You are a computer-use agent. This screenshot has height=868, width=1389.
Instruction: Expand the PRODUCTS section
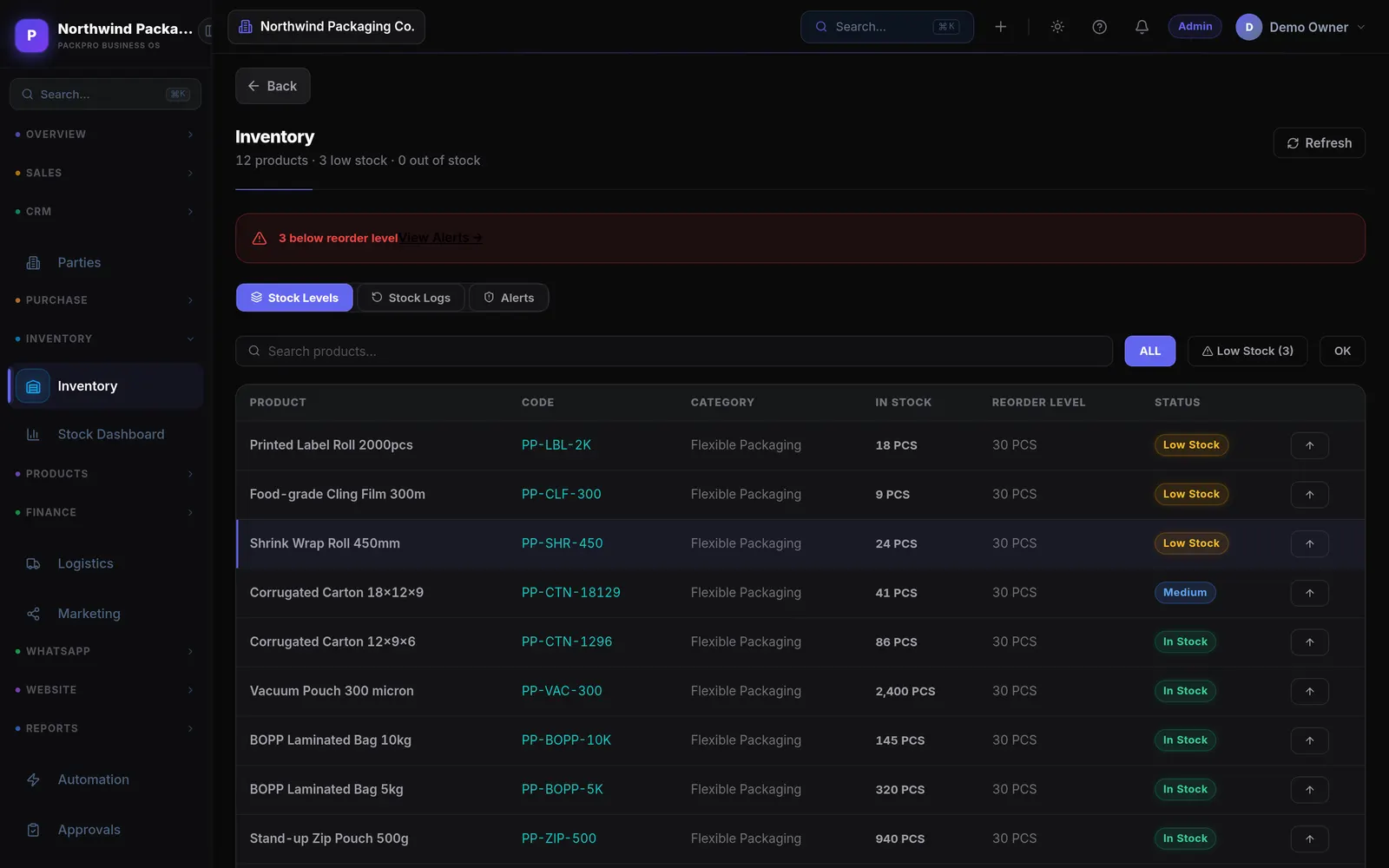106,474
